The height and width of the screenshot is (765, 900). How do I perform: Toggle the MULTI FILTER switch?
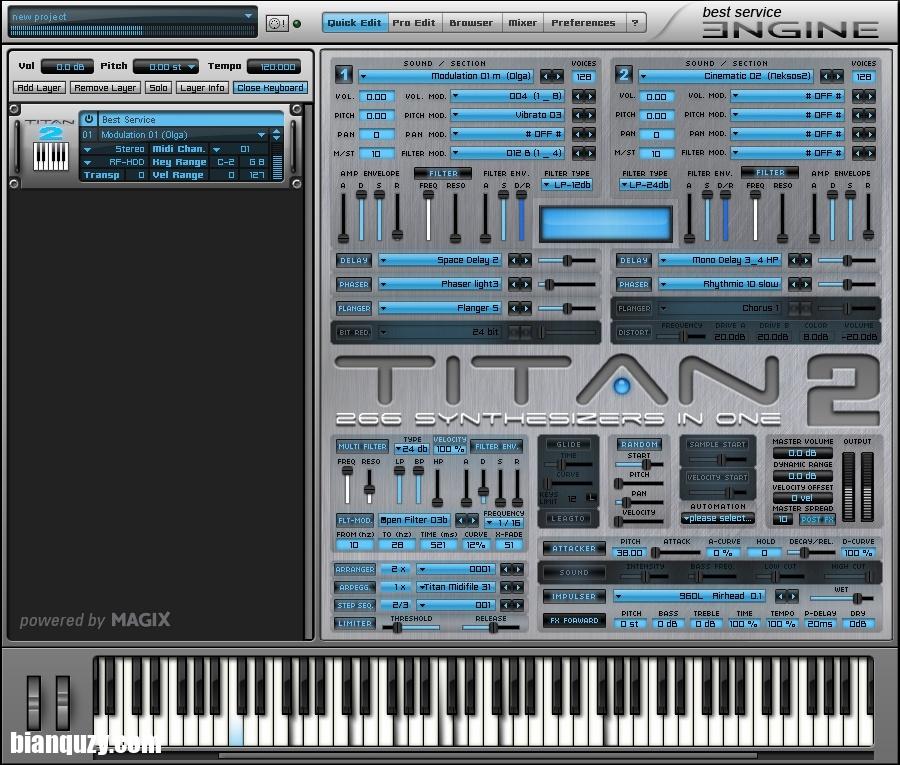click(362, 446)
